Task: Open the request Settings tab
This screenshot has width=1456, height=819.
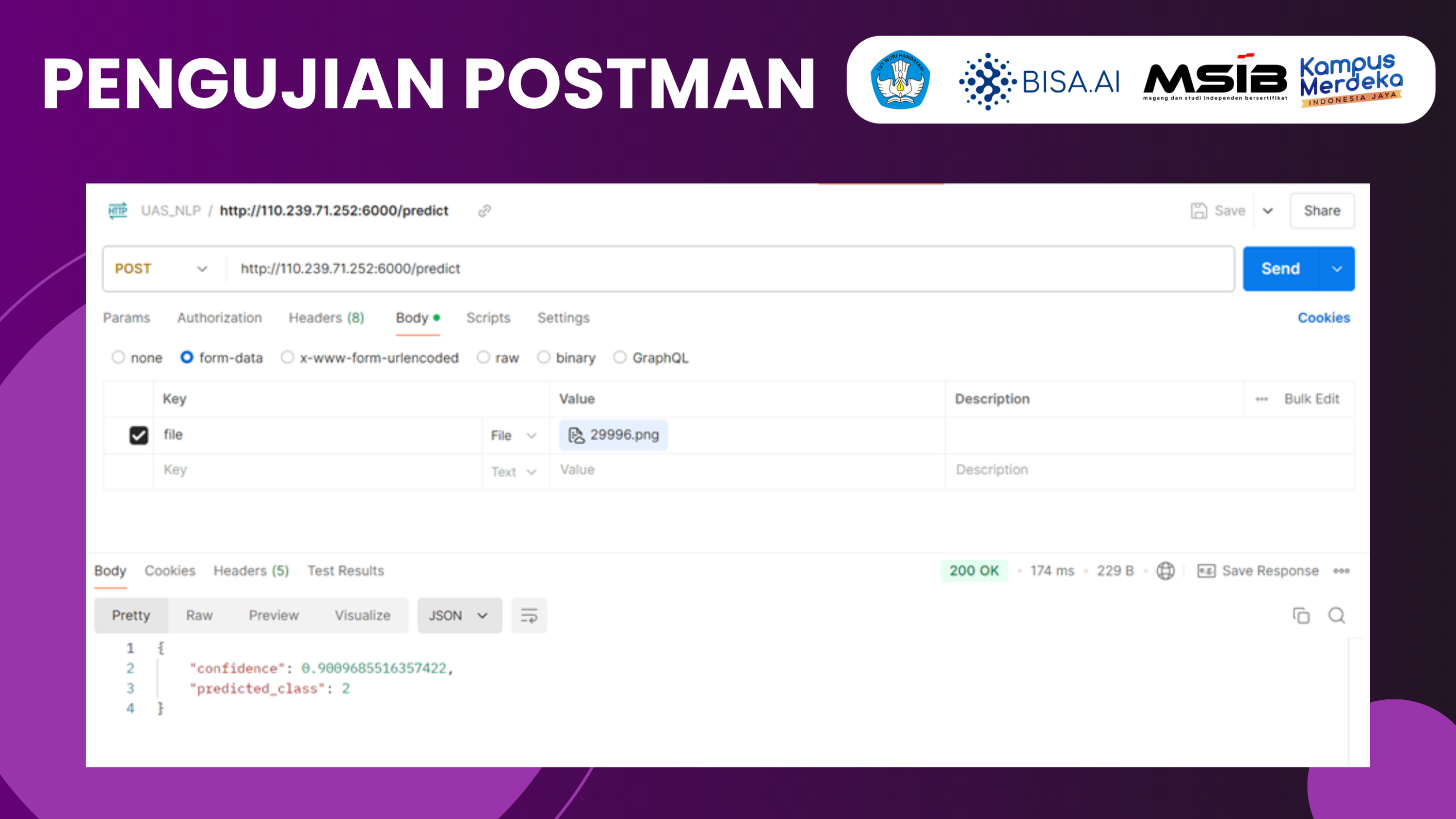Action: point(563,318)
